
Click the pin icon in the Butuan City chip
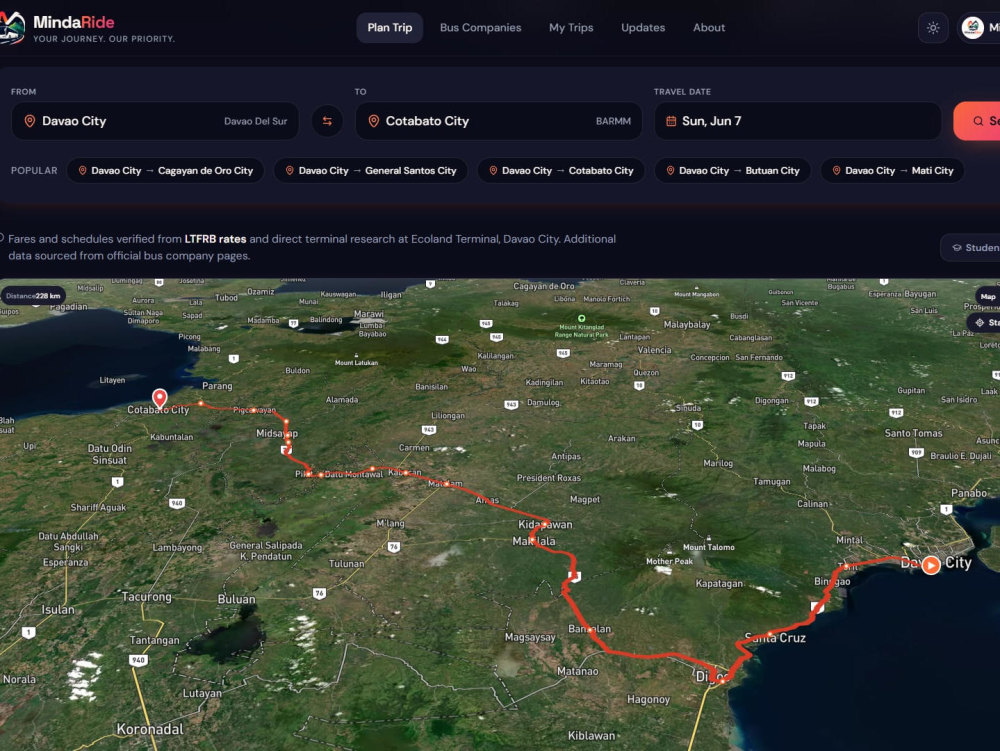point(670,171)
